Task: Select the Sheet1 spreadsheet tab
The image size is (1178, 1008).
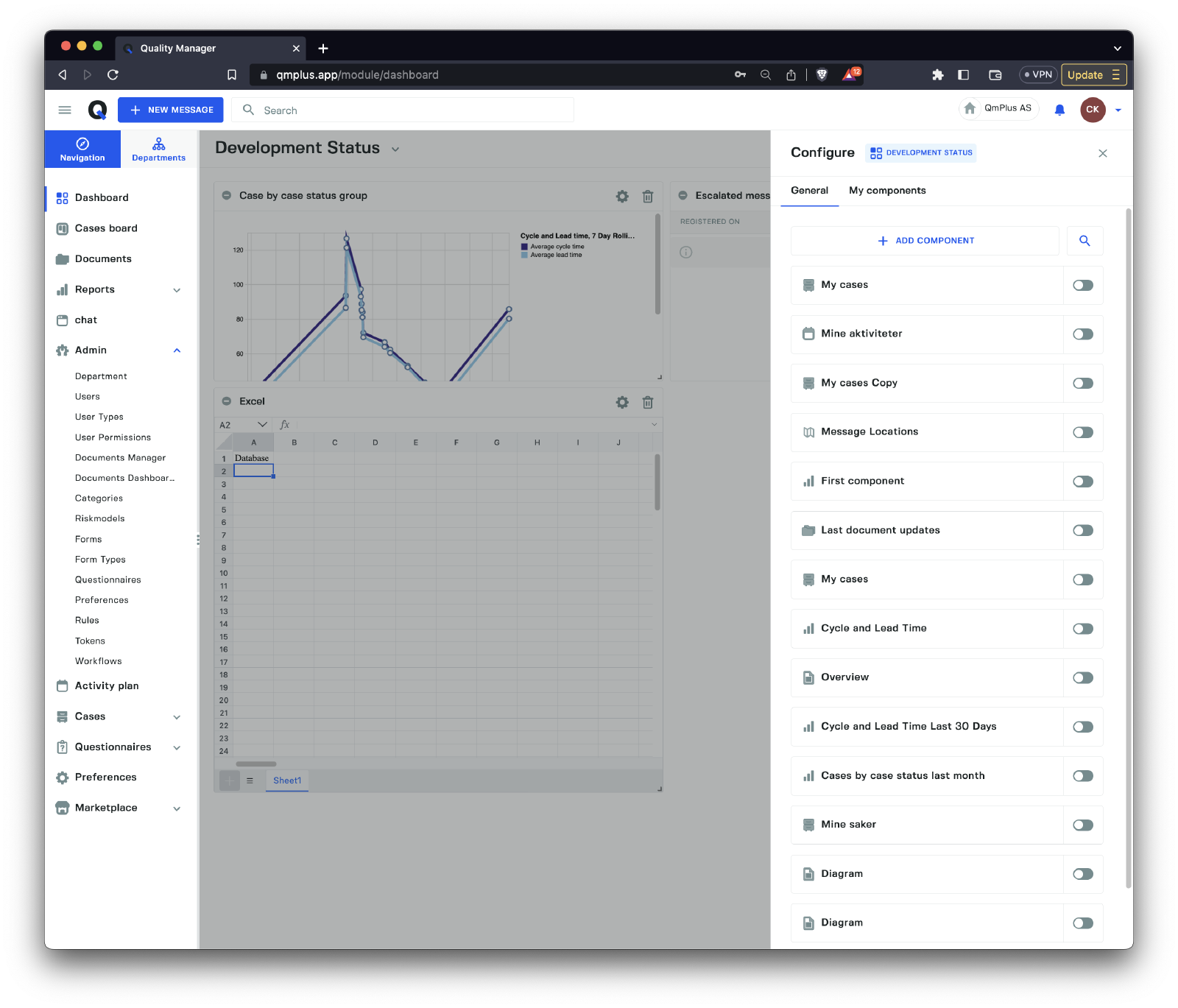Action: tap(287, 780)
